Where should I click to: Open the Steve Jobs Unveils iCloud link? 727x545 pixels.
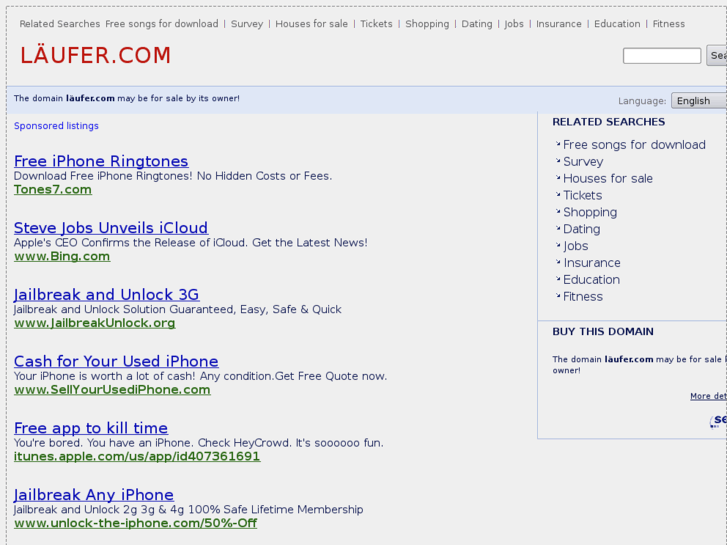click(111, 228)
